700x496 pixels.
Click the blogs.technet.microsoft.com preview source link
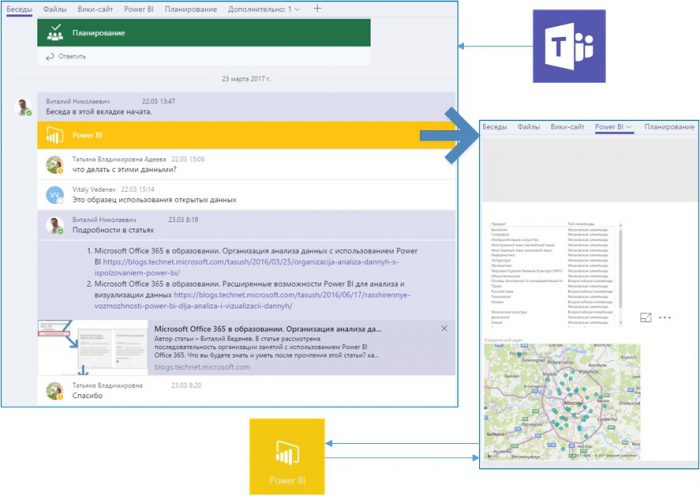[202, 367]
